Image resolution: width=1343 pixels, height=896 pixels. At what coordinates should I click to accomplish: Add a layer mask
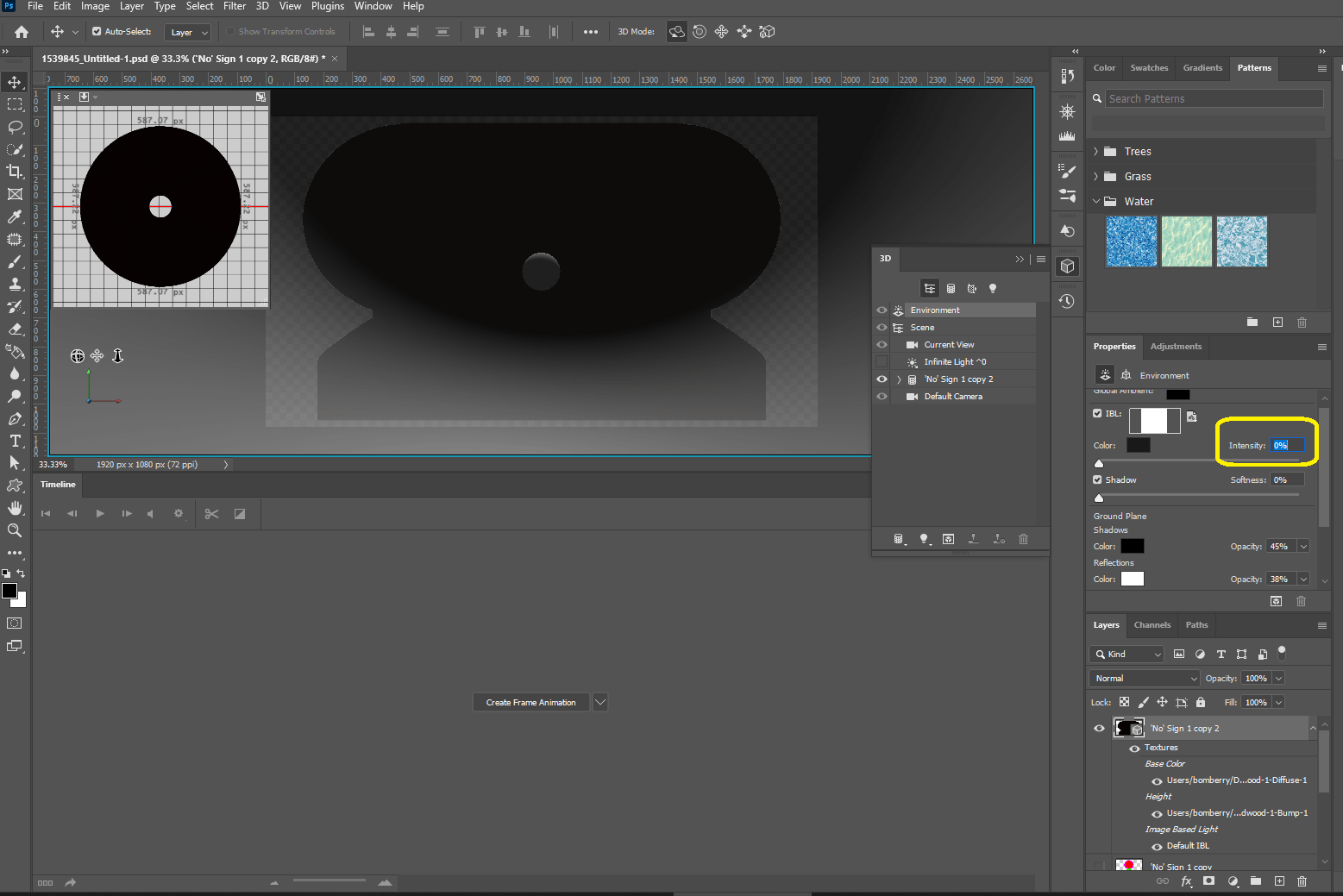coord(1208,881)
